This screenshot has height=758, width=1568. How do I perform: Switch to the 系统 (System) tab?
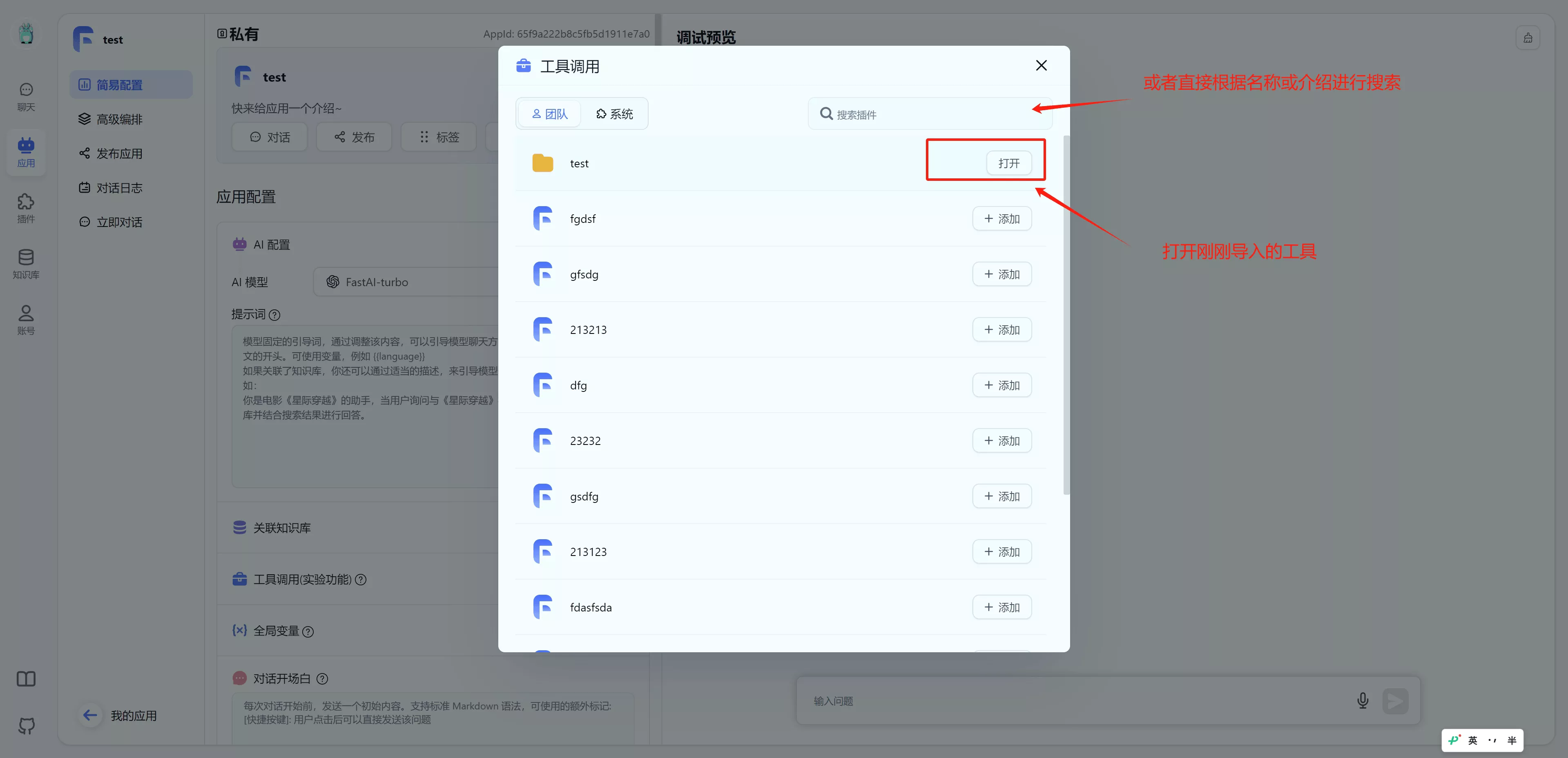point(614,114)
